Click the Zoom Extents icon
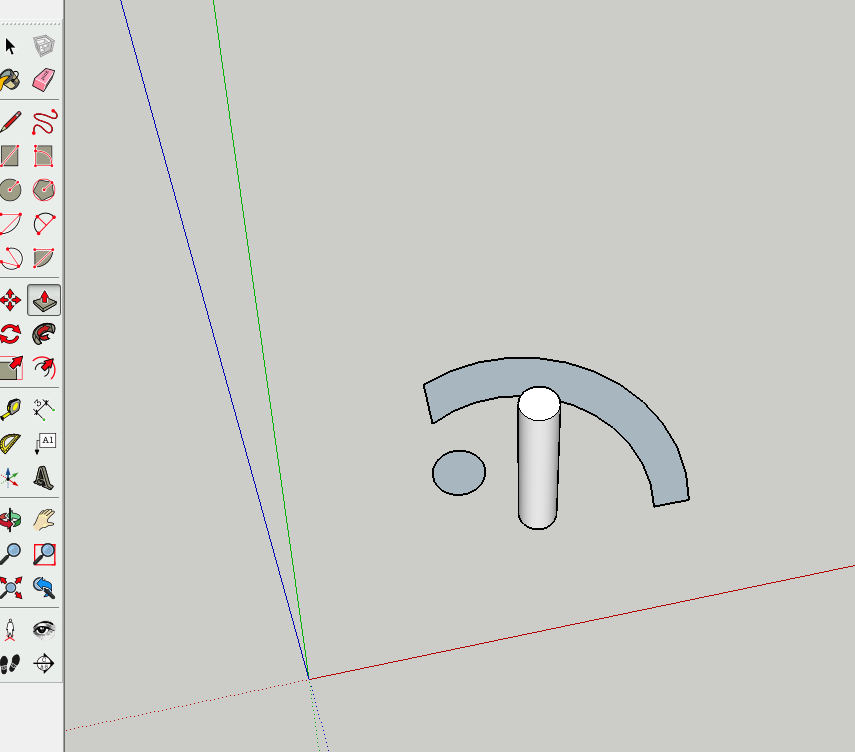 [x=10, y=588]
